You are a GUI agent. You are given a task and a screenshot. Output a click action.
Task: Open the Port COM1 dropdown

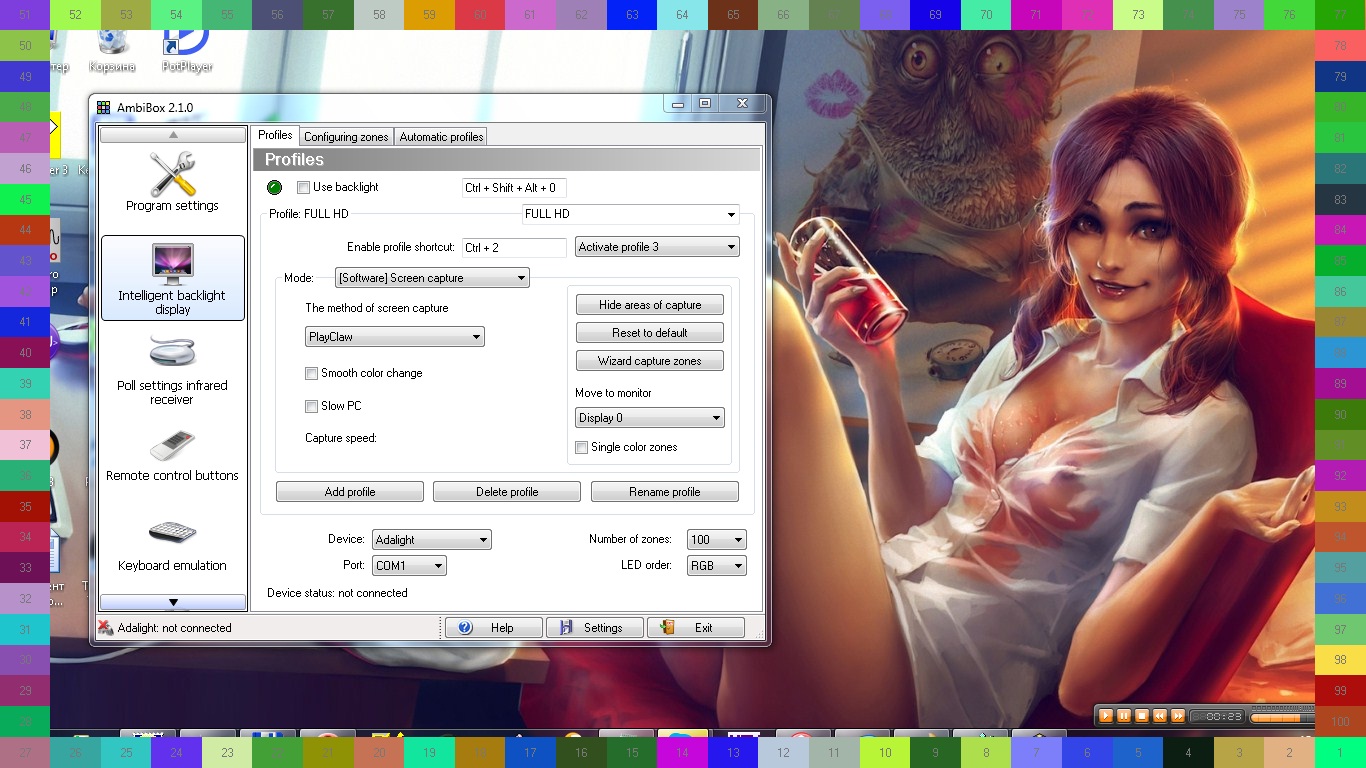coord(409,566)
